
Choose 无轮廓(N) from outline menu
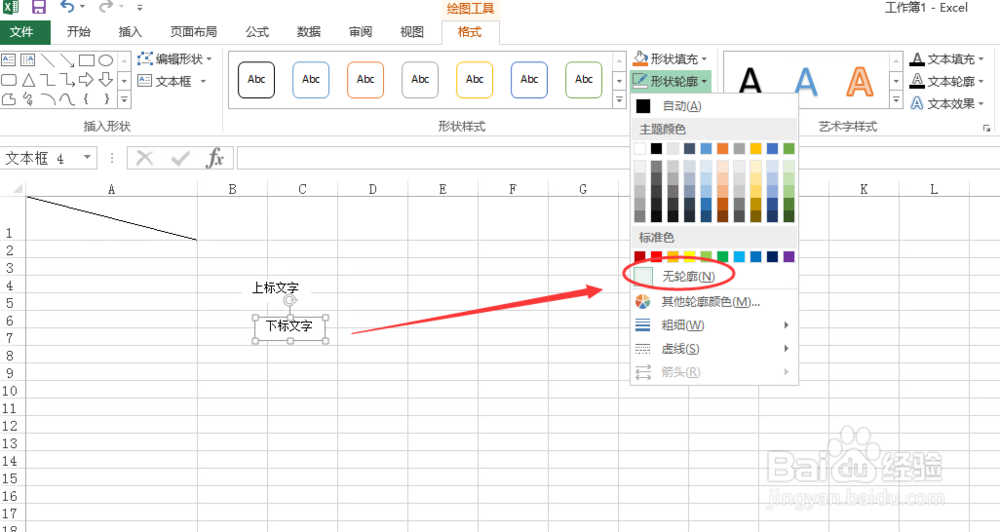pyautogui.click(x=713, y=276)
